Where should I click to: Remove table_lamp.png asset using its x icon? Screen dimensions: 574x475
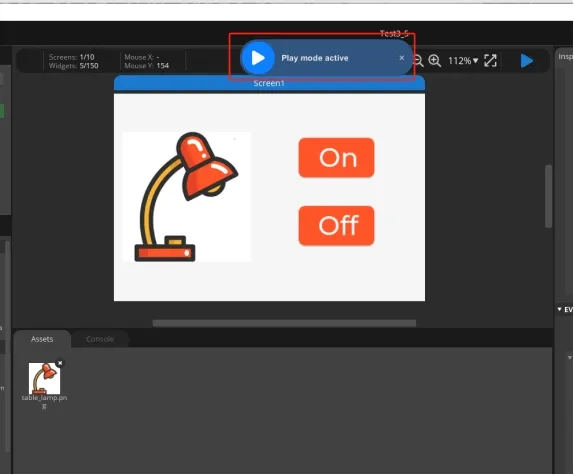[60, 363]
